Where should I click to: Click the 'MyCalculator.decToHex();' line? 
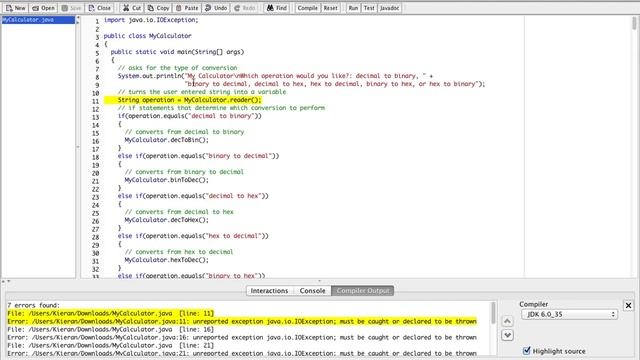tap(167, 220)
